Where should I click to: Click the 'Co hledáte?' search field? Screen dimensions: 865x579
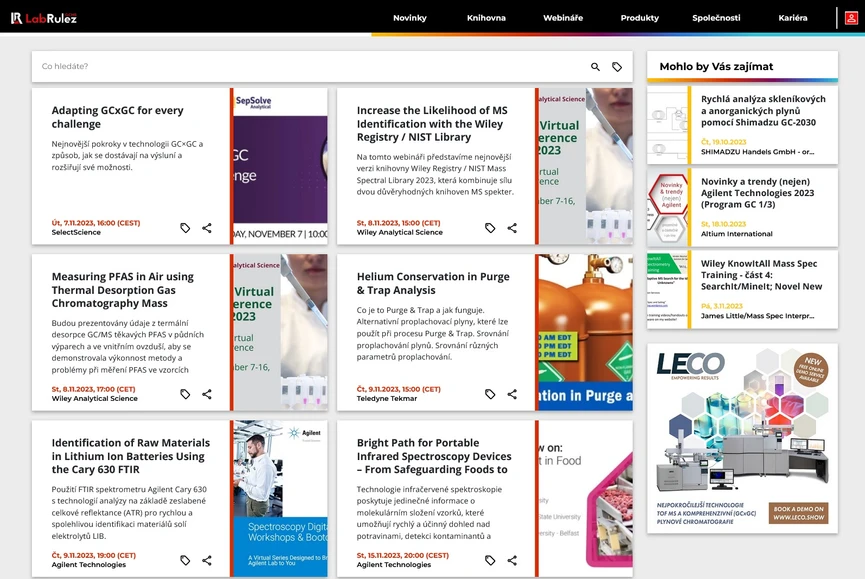(x=309, y=67)
